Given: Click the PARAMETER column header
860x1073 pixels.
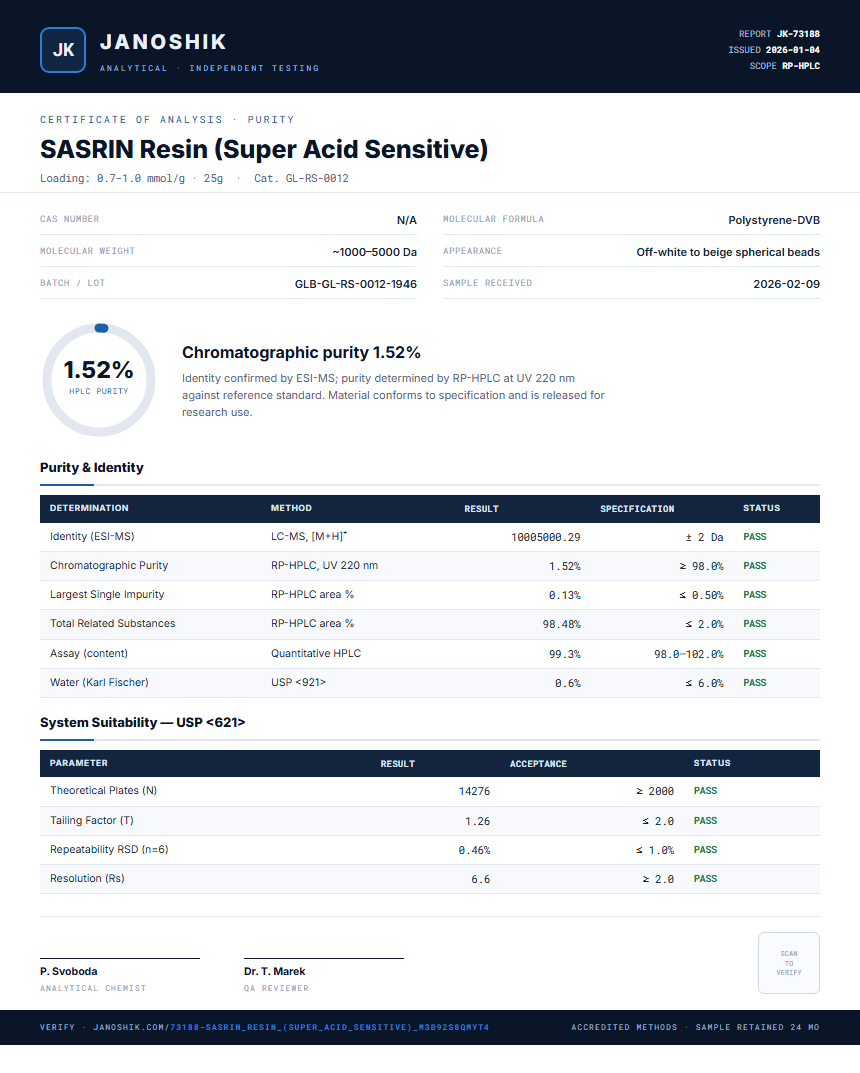Looking at the screenshot, I should (x=79, y=762).
